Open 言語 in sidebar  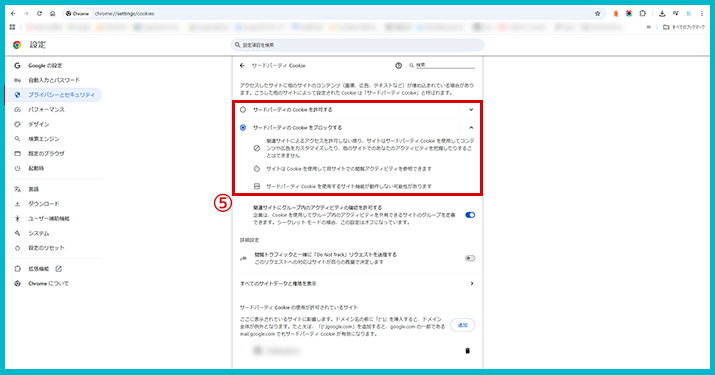point(33,189)
